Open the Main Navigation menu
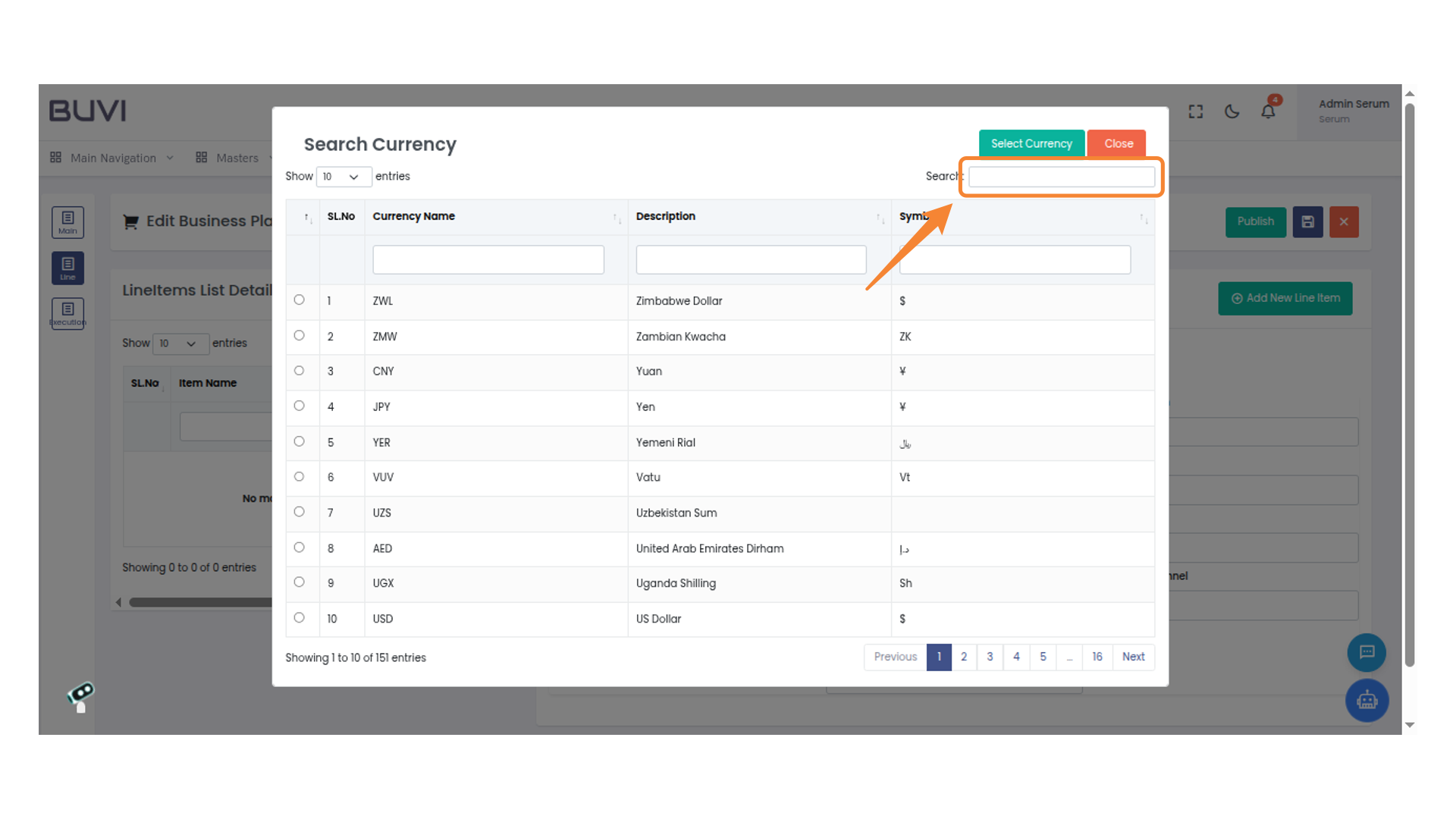Image resolution: width=1456 pixels, height=819 pixels. pos(112,158)
